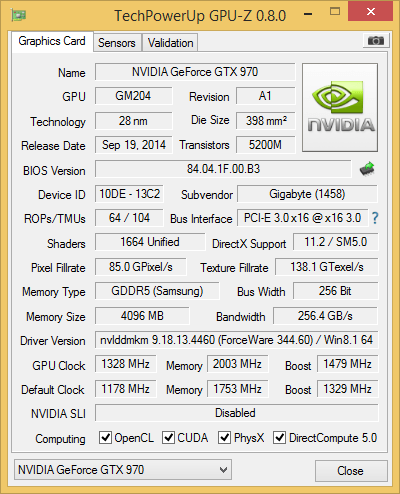400x494 pixels.
Task: Click the GPU-Z app icon in title bar
Action: tap(19, 15)
